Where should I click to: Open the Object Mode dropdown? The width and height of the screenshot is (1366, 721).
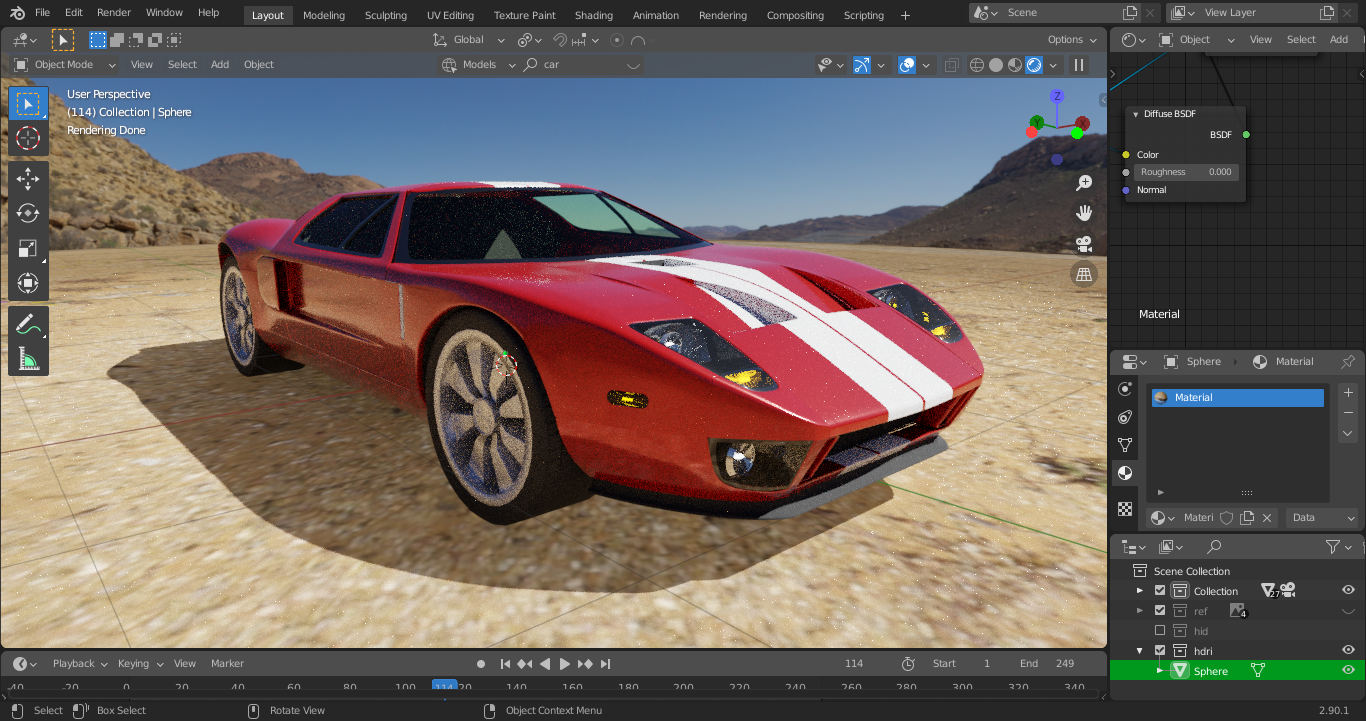click(x=65, y=65)
